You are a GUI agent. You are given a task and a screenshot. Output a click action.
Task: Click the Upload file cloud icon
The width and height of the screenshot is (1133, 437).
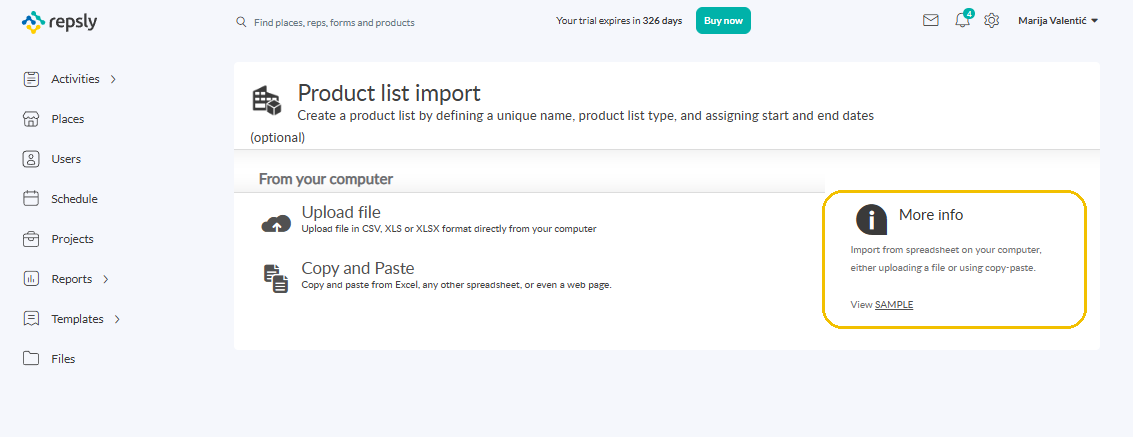tap(275, 225)
